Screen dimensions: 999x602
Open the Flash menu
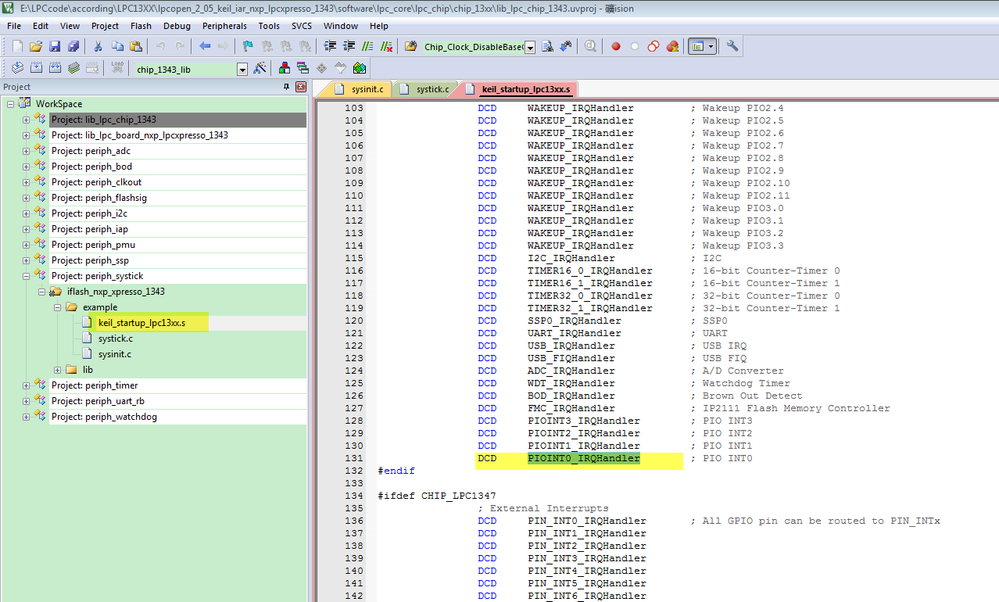[x=141, y=25]
